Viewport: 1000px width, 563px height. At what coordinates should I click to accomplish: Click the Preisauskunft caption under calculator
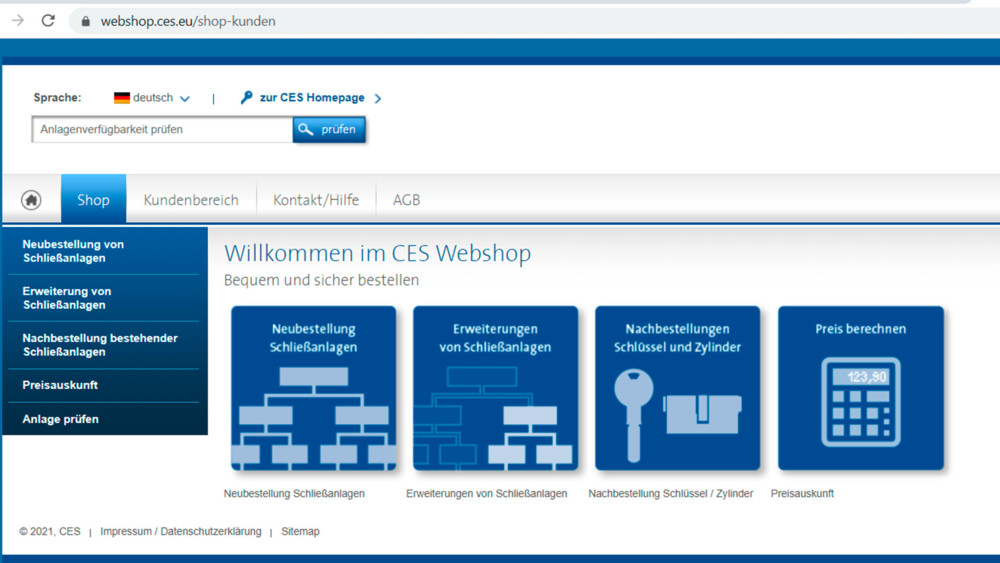pyautogui.click(x=802, y=494)
